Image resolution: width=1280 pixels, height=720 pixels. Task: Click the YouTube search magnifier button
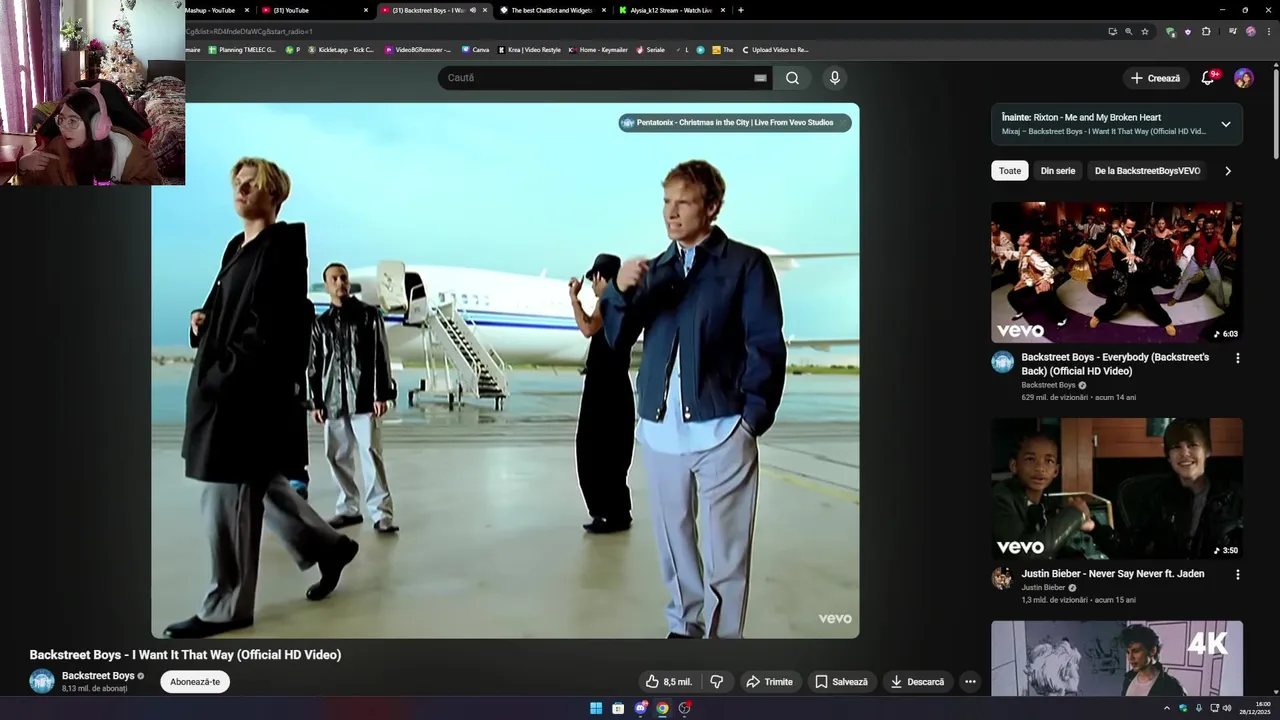pyautogui.click(x=792, y=78)
